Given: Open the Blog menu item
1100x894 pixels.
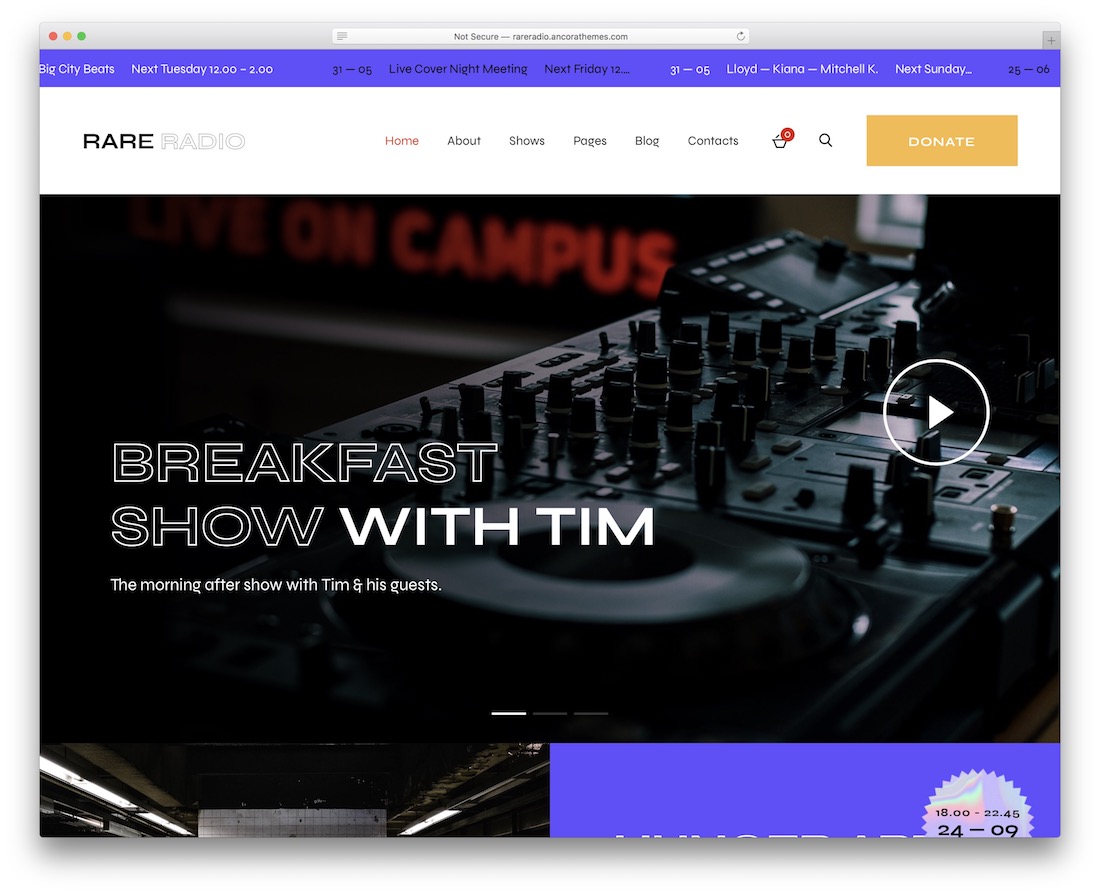Looking at the screenshot, I should (x=647, y=140).
